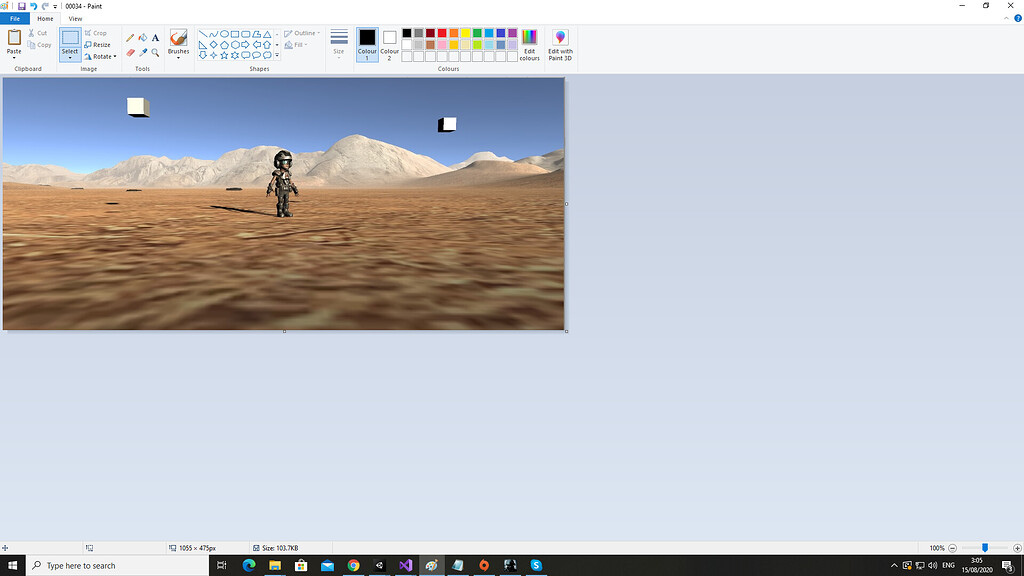This screenshot has height=576, width=1024.
Task: Switch to the View tab
Action: coord(75,18)
